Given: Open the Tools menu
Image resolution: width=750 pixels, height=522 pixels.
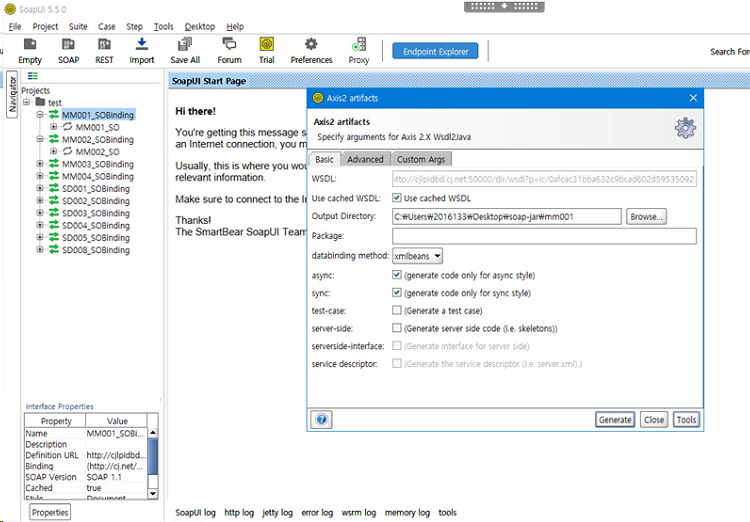Looking at the screenshot, I should click(x=164, y=26).
